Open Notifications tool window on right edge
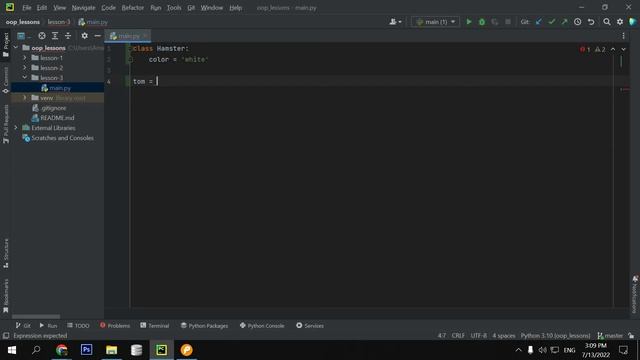 click(x=635, y=295)
